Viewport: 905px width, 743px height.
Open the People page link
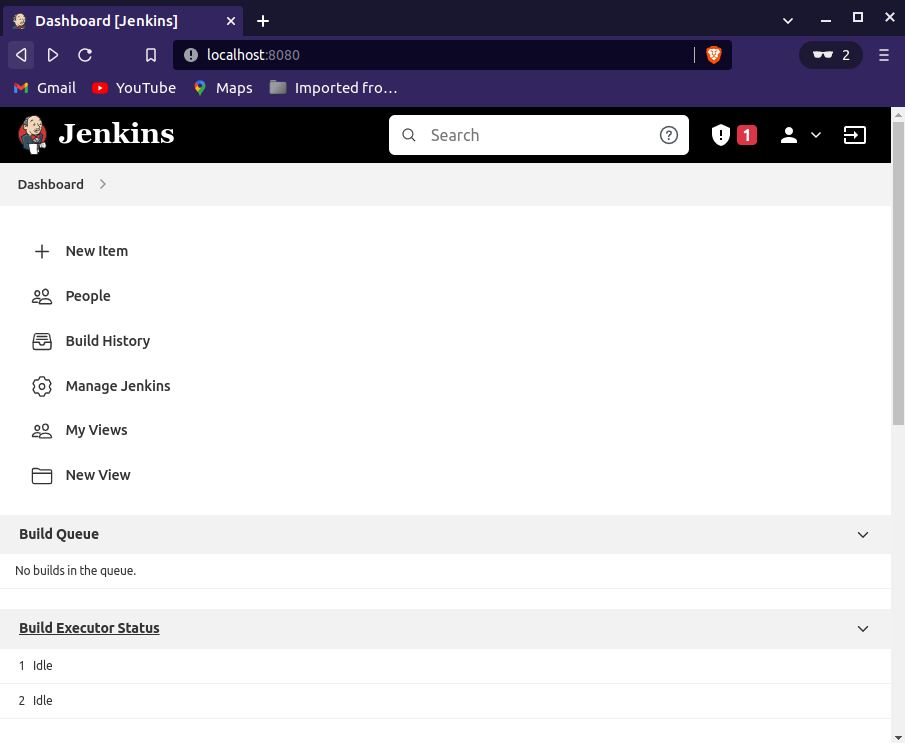(x=88, y=296)
